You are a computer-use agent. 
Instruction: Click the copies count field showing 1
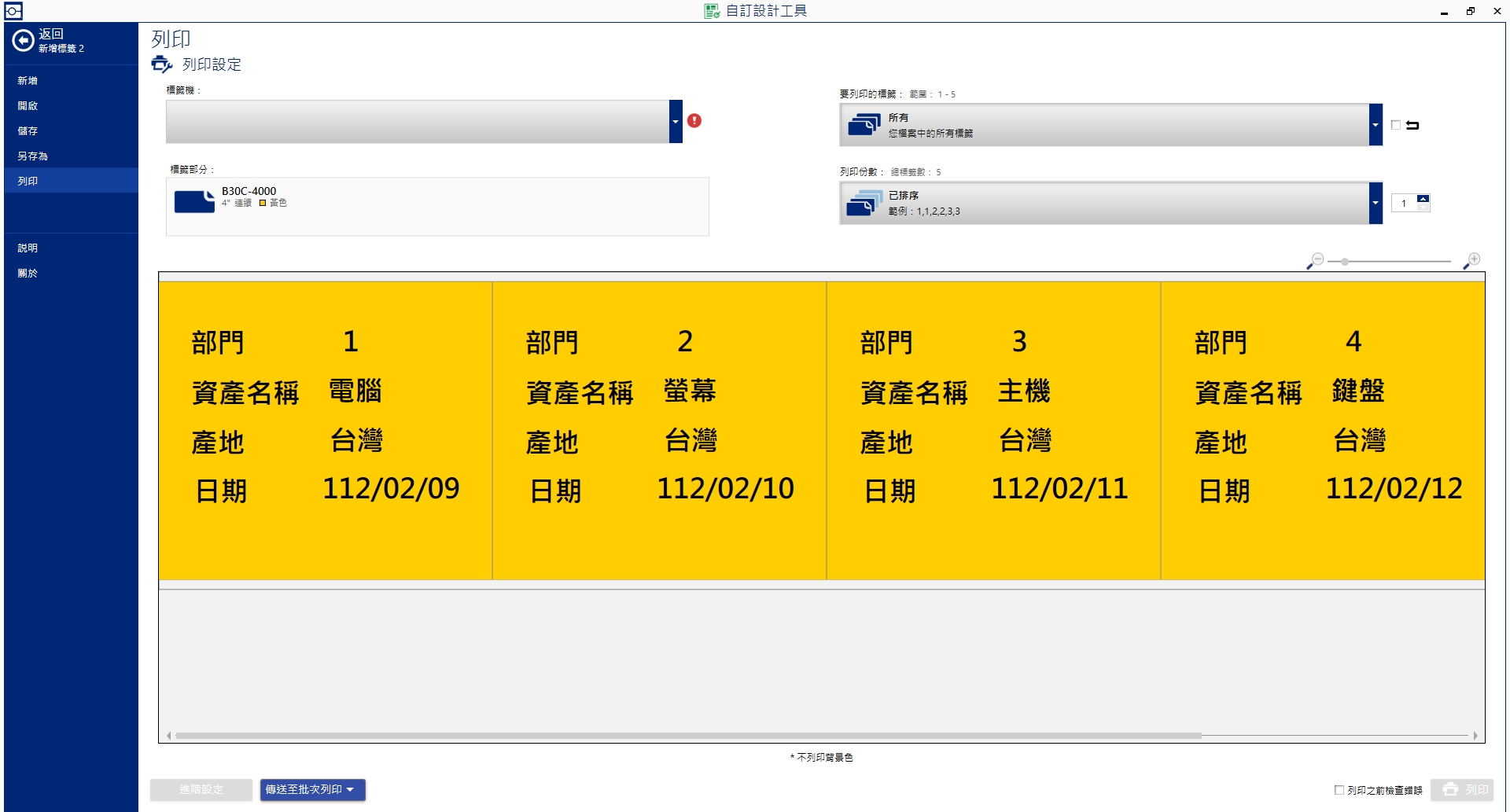pyautogui.click(x=1404, y=204)
